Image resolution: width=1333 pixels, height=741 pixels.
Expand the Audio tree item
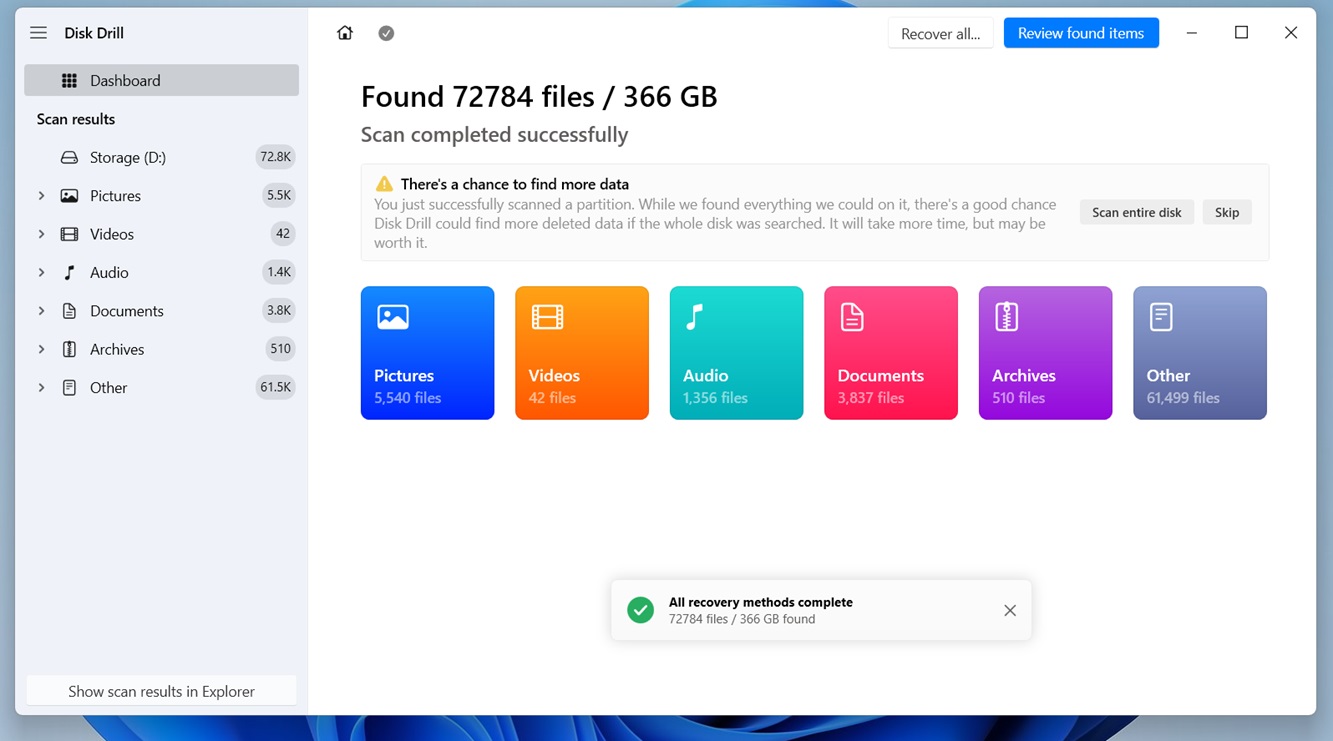pos(41,272)
